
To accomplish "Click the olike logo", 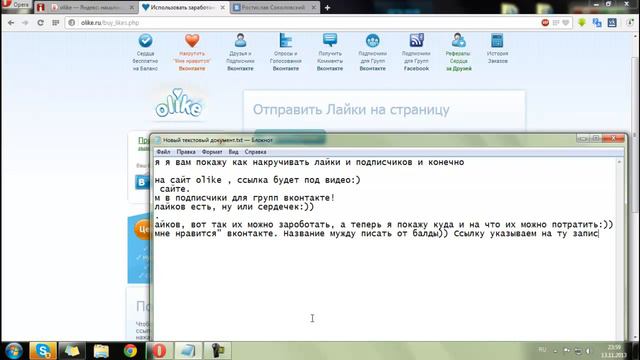I will (179, 104).
